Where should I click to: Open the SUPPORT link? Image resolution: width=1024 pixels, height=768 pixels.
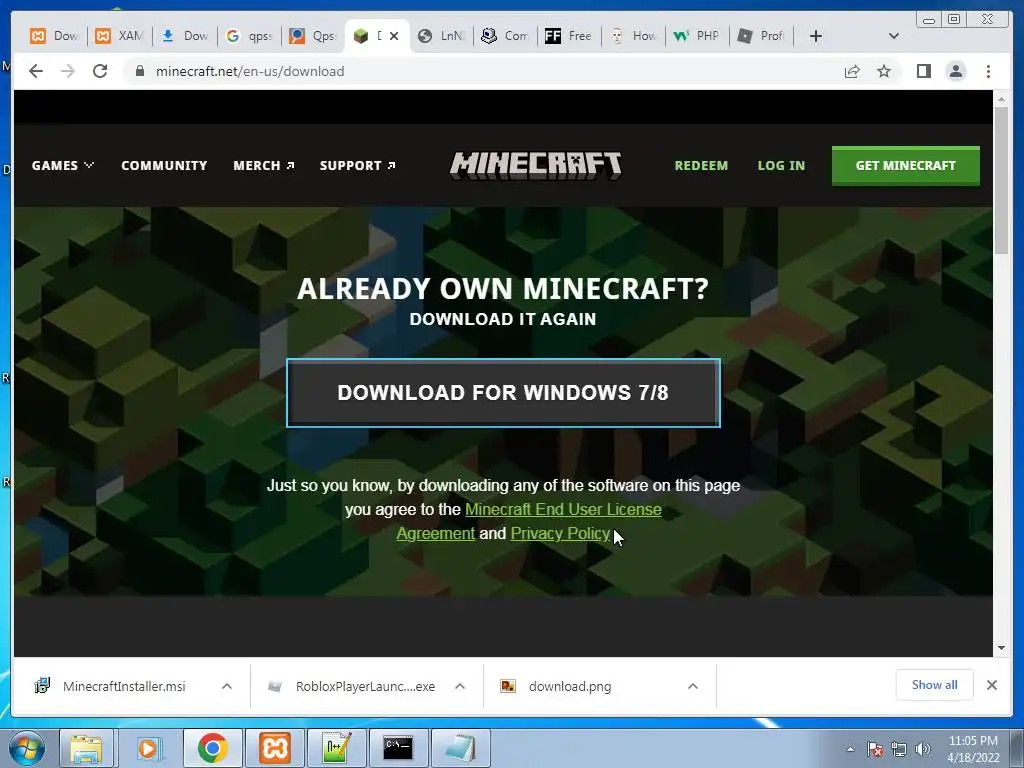357,165
